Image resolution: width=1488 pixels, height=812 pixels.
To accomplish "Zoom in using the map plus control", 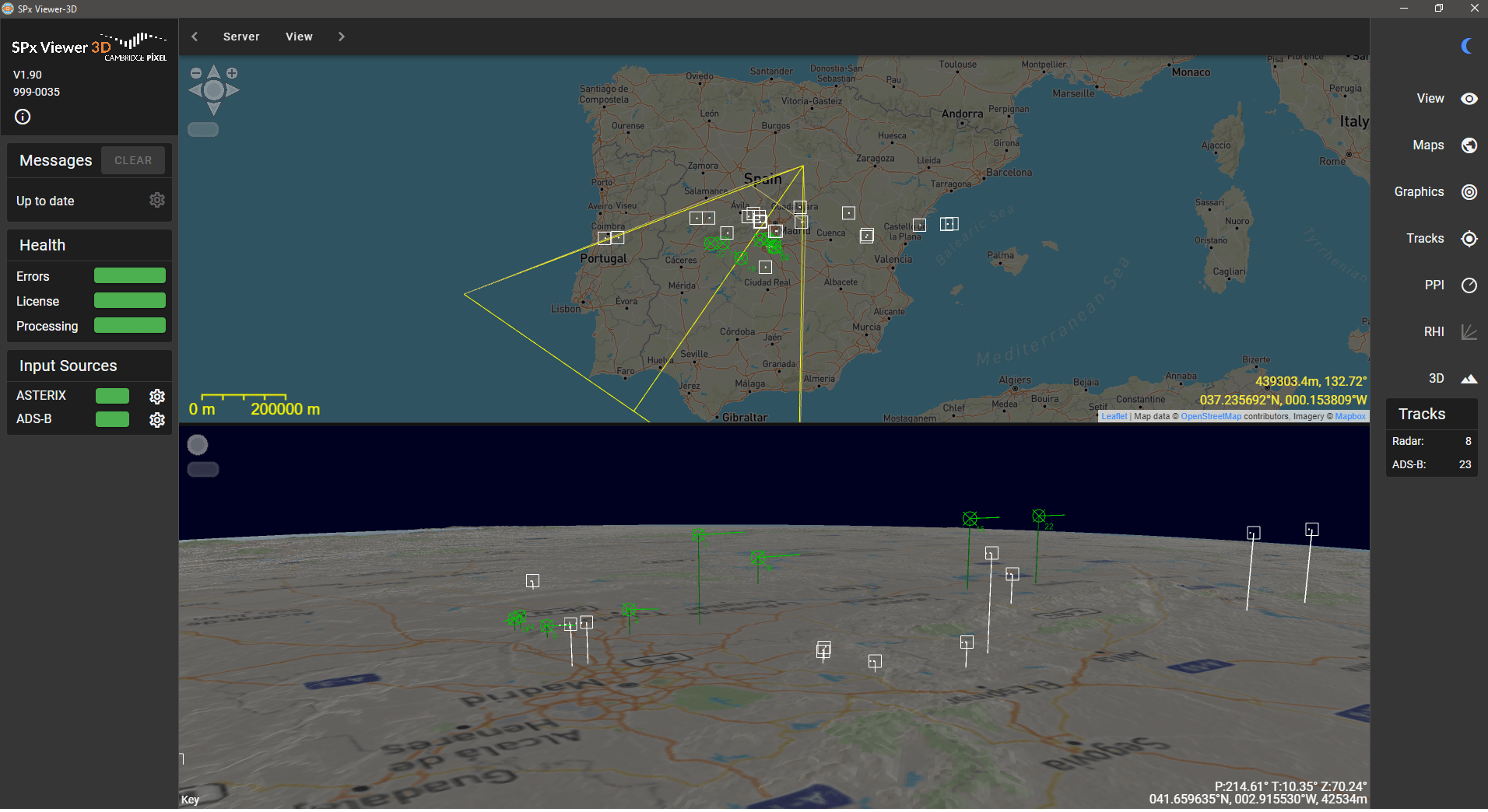I will [x=232, y=72].
